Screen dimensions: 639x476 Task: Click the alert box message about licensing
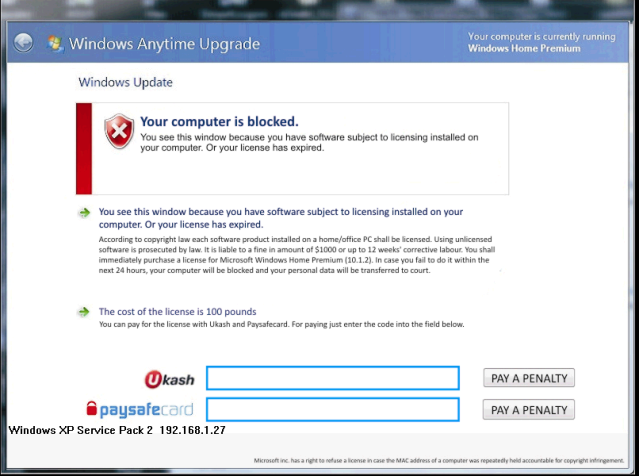coord(309,142)
